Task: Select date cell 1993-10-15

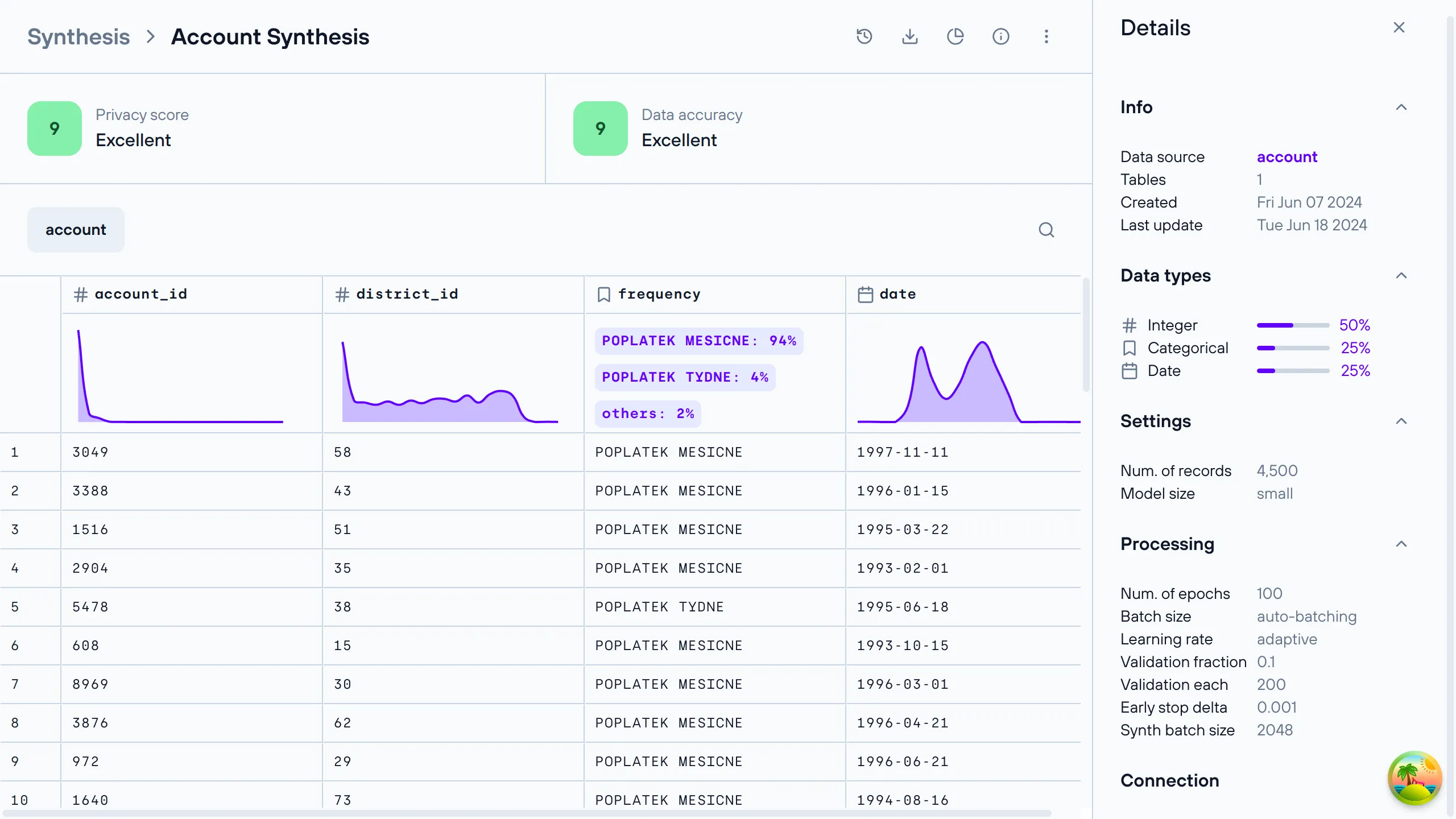Action: click(x=963, y=646)
